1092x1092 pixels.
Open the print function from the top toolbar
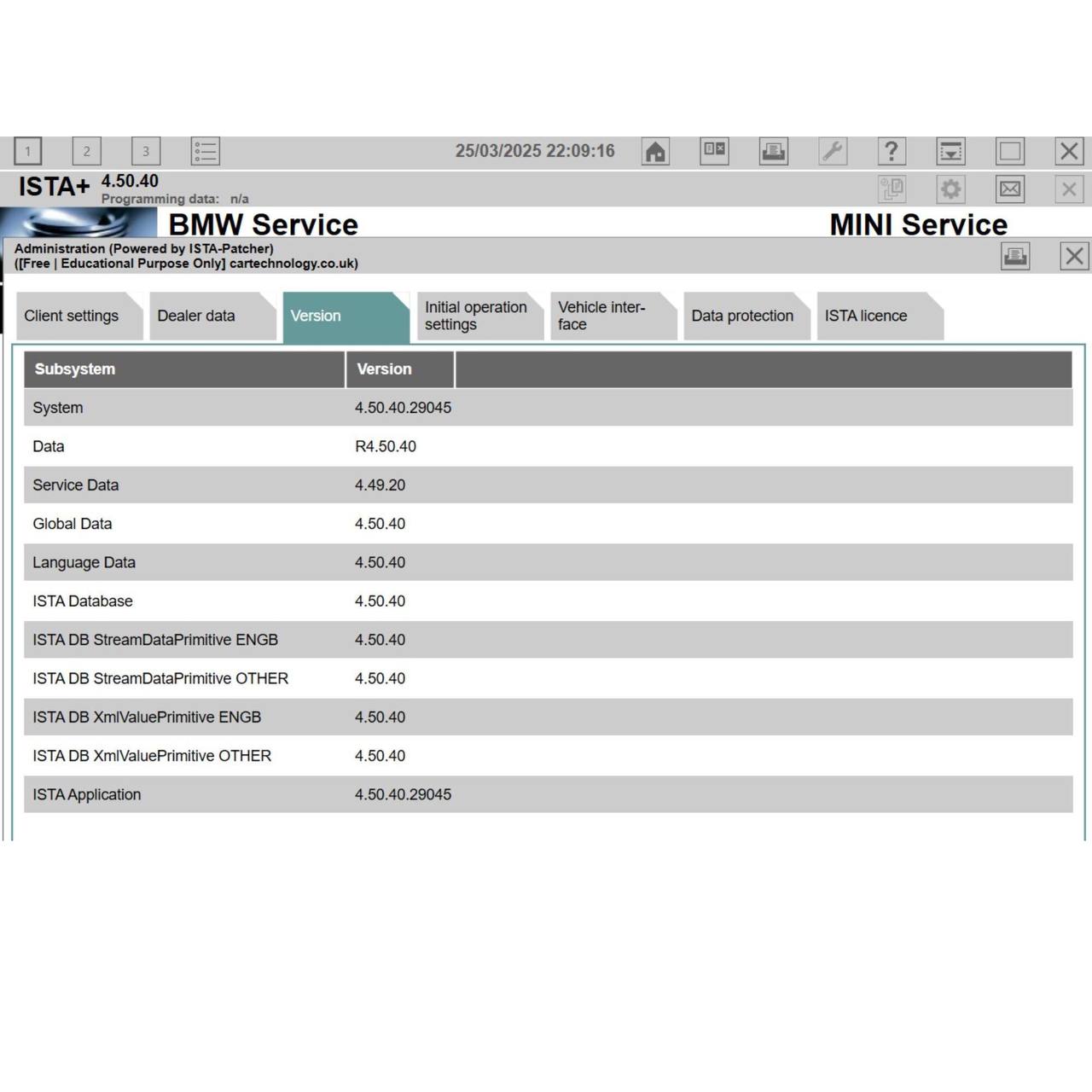[773, 151]
